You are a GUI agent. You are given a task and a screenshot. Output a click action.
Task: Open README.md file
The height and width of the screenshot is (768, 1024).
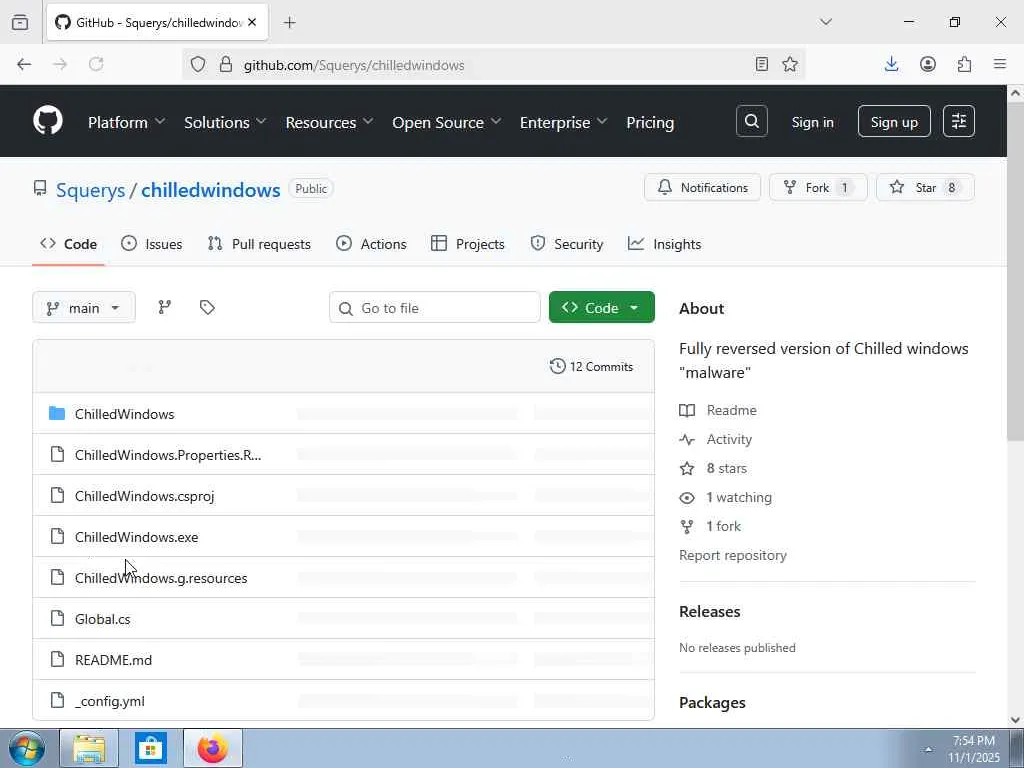point(114,660)
